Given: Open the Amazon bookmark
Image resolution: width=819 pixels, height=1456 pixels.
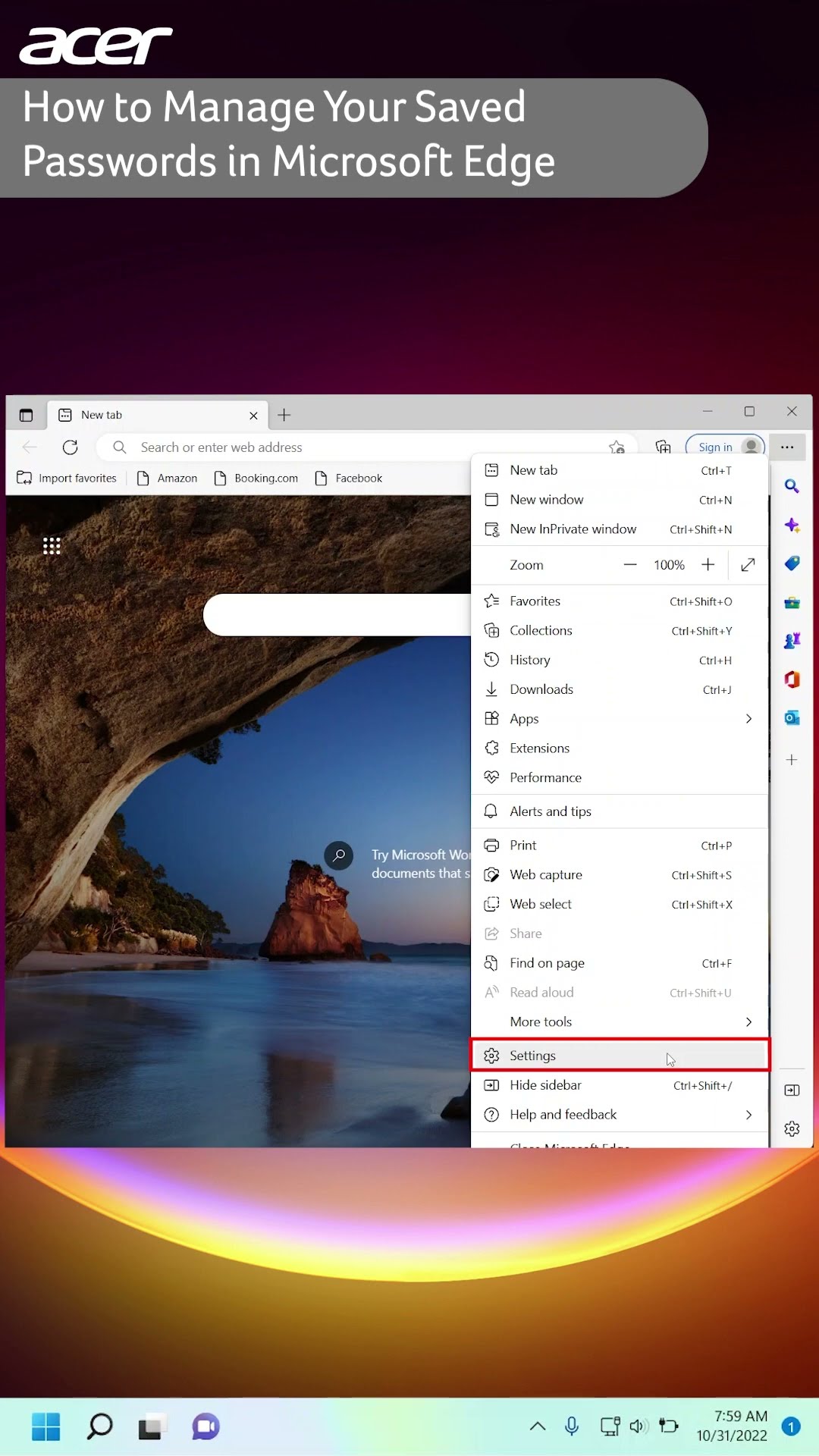Looking at the screenshot, I should (168, 479).
